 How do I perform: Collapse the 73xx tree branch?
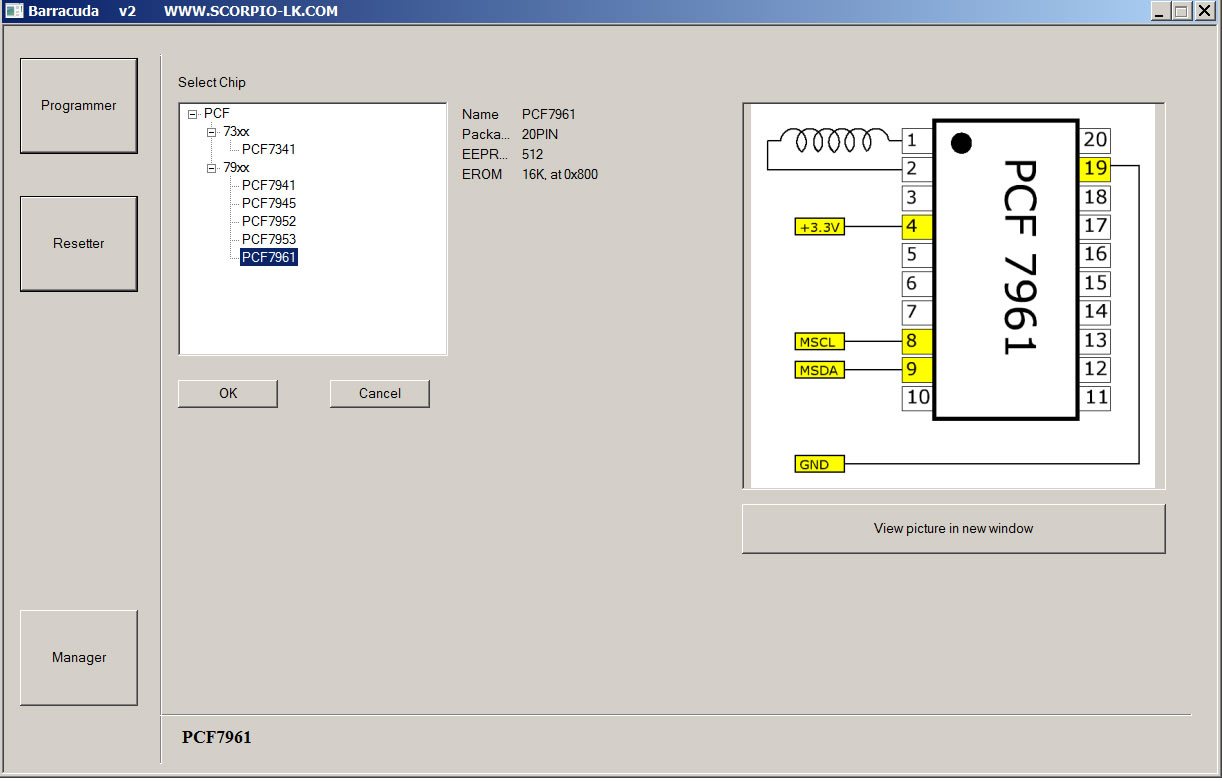click(x=212, y=132)
